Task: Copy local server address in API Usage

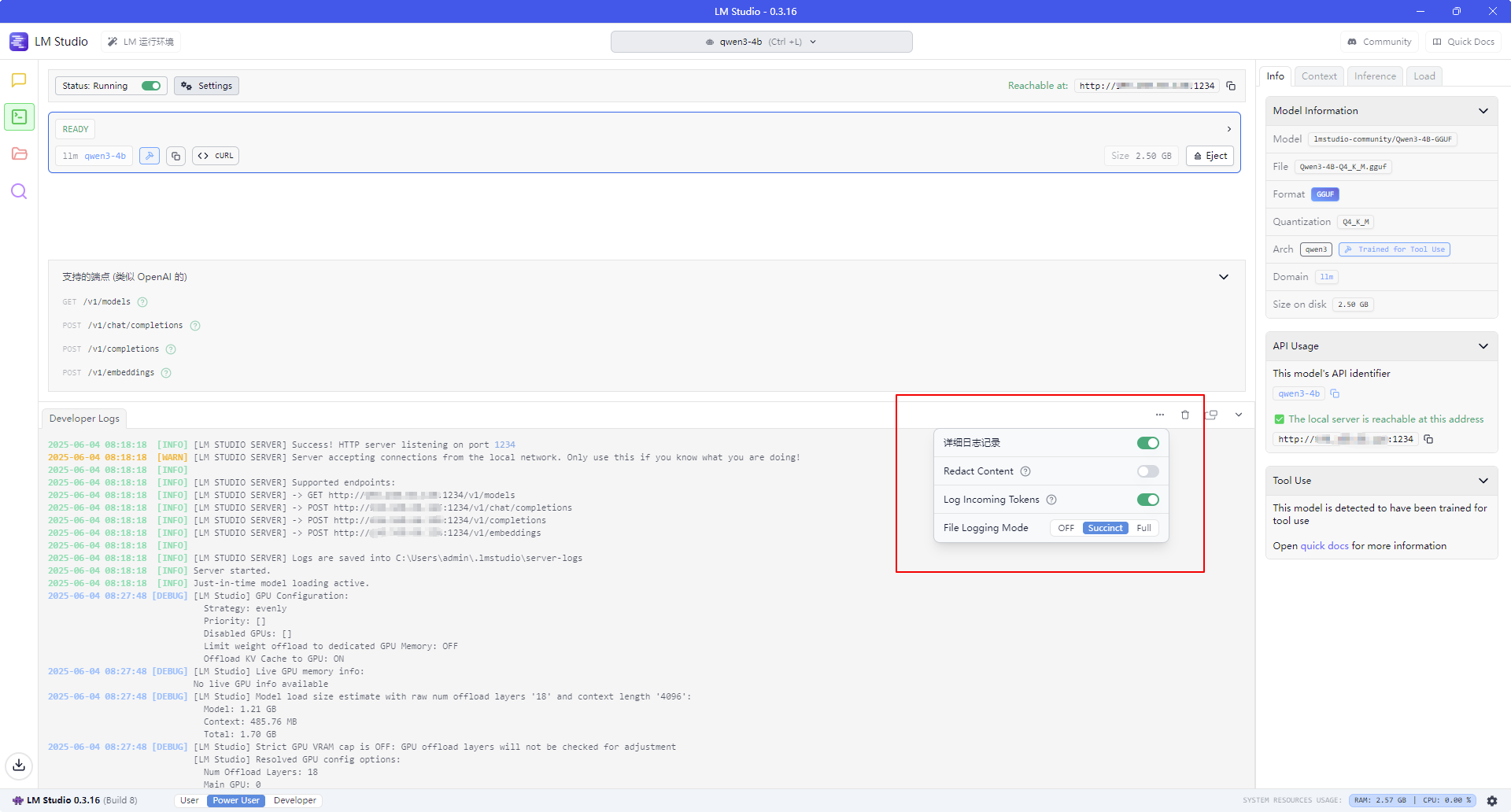Action: tap(1428, 439)
